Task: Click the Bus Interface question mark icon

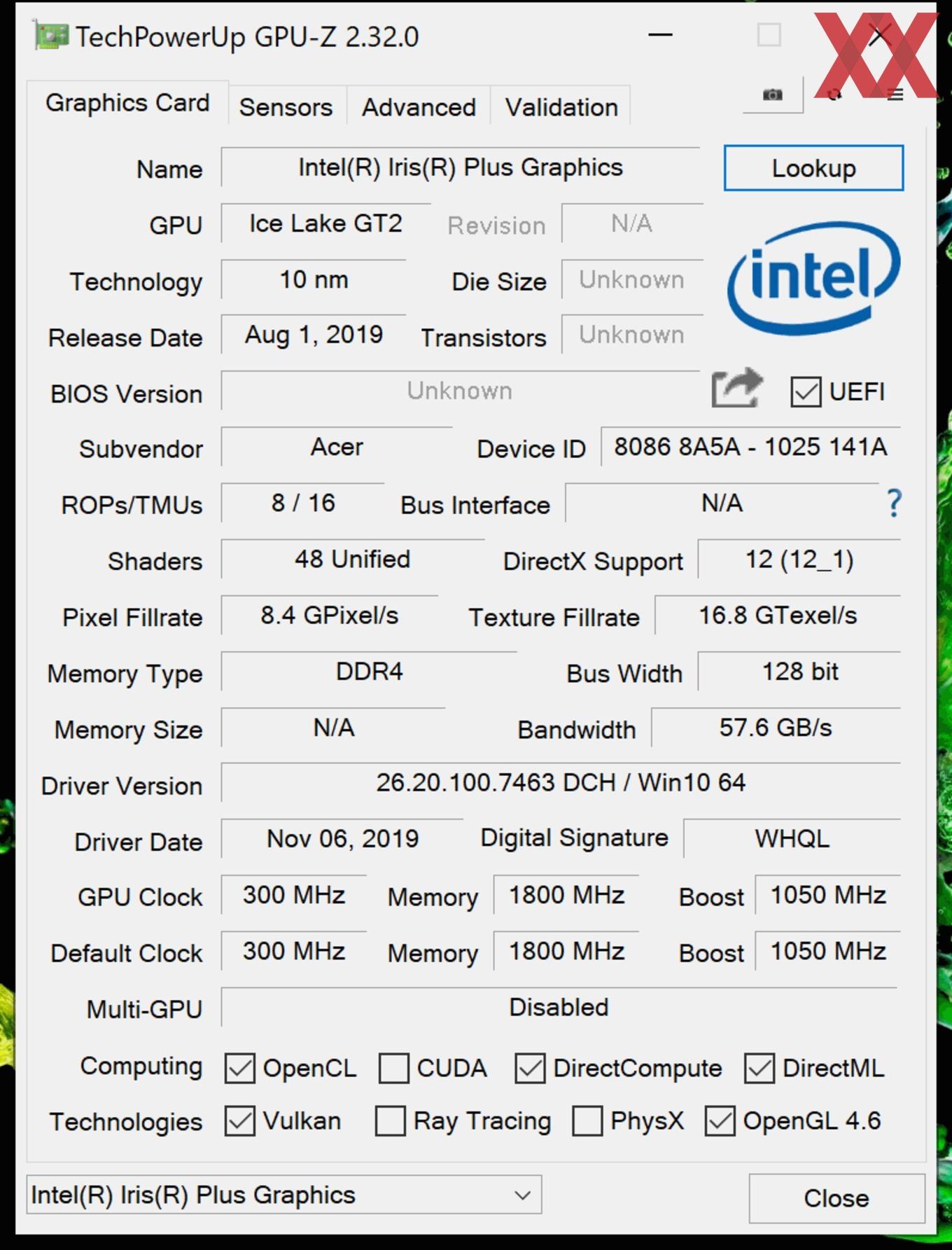Action: click(x=894, y=504)
